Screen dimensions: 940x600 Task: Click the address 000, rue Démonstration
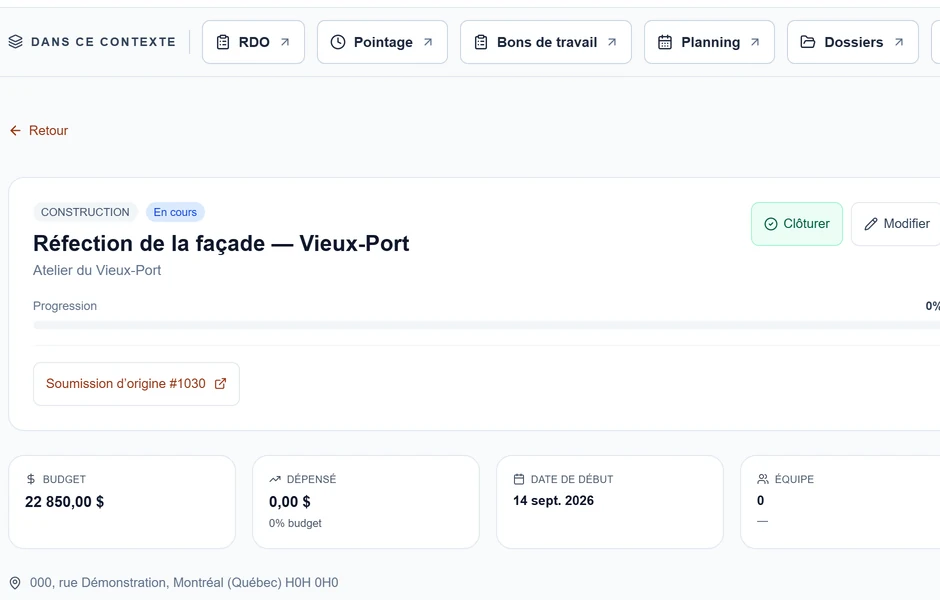184,583
